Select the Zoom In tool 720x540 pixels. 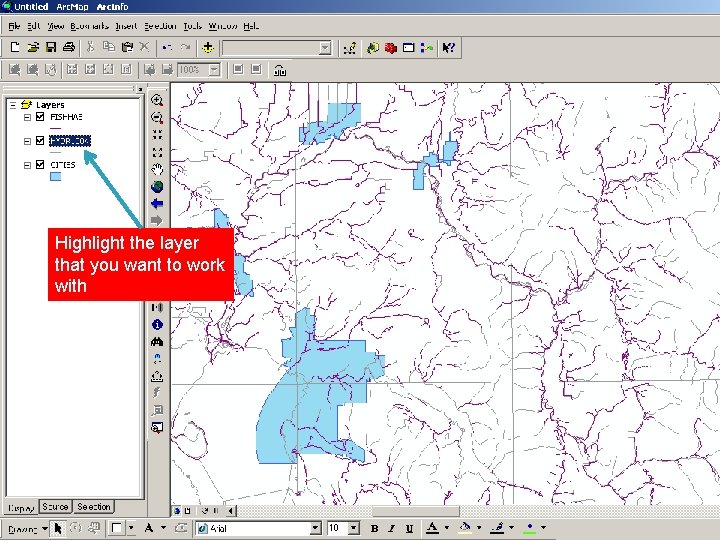click(x=157, y=101)
